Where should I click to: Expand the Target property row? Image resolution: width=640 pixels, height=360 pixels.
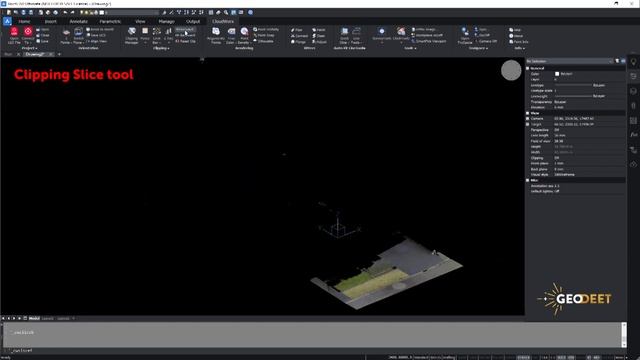(528, 124)
